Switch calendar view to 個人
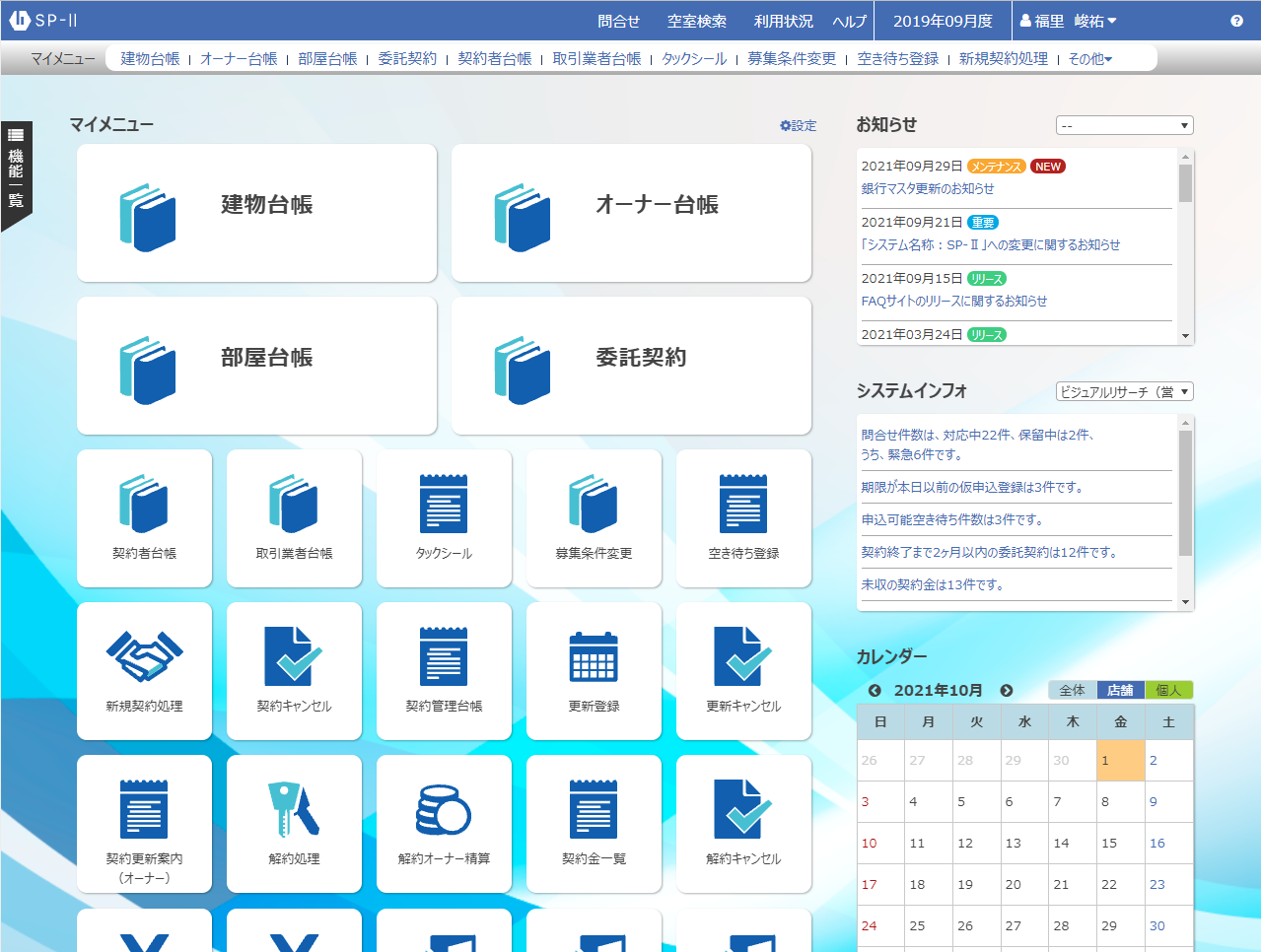 click(x=1168, y=690)
